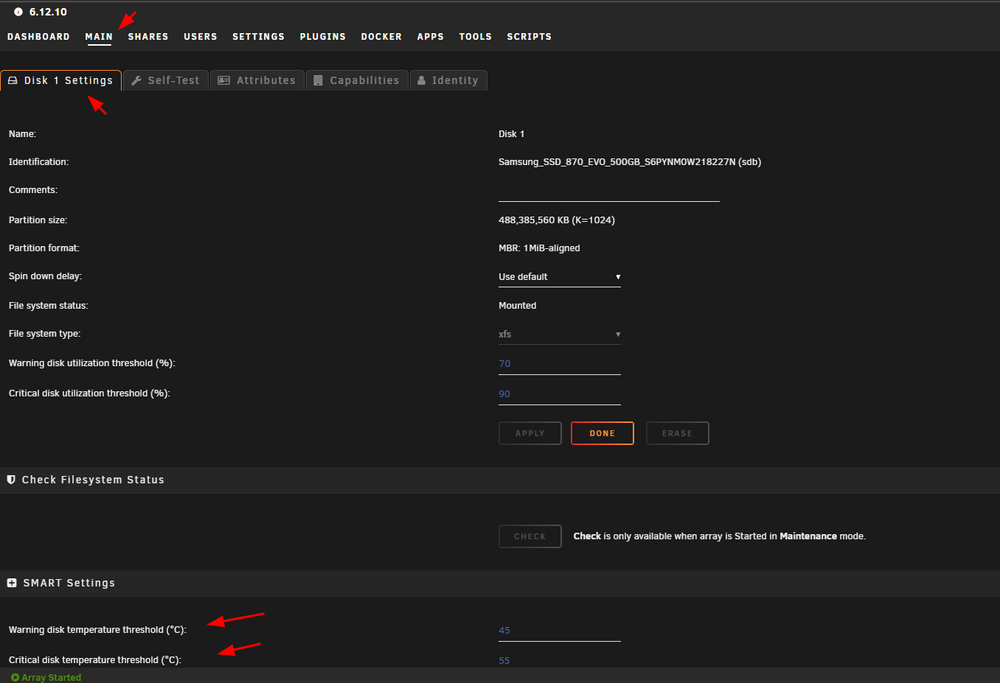Click the Comments input field
This screenshot has width=1000, height=683.
[x=609, y=192]
